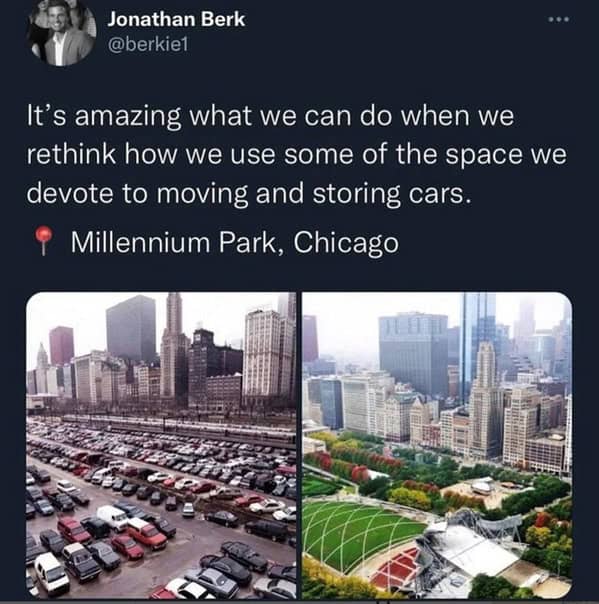The width and height of the screenshot is (599, 604).
Task: Click the word "Chicago" in location line
Action: tap(346, 243)
